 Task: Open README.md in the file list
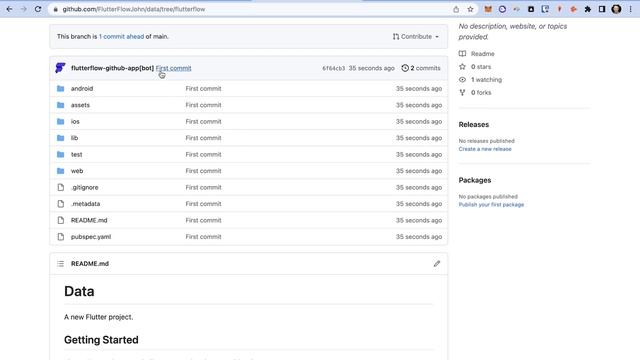[x=89, y=220]
